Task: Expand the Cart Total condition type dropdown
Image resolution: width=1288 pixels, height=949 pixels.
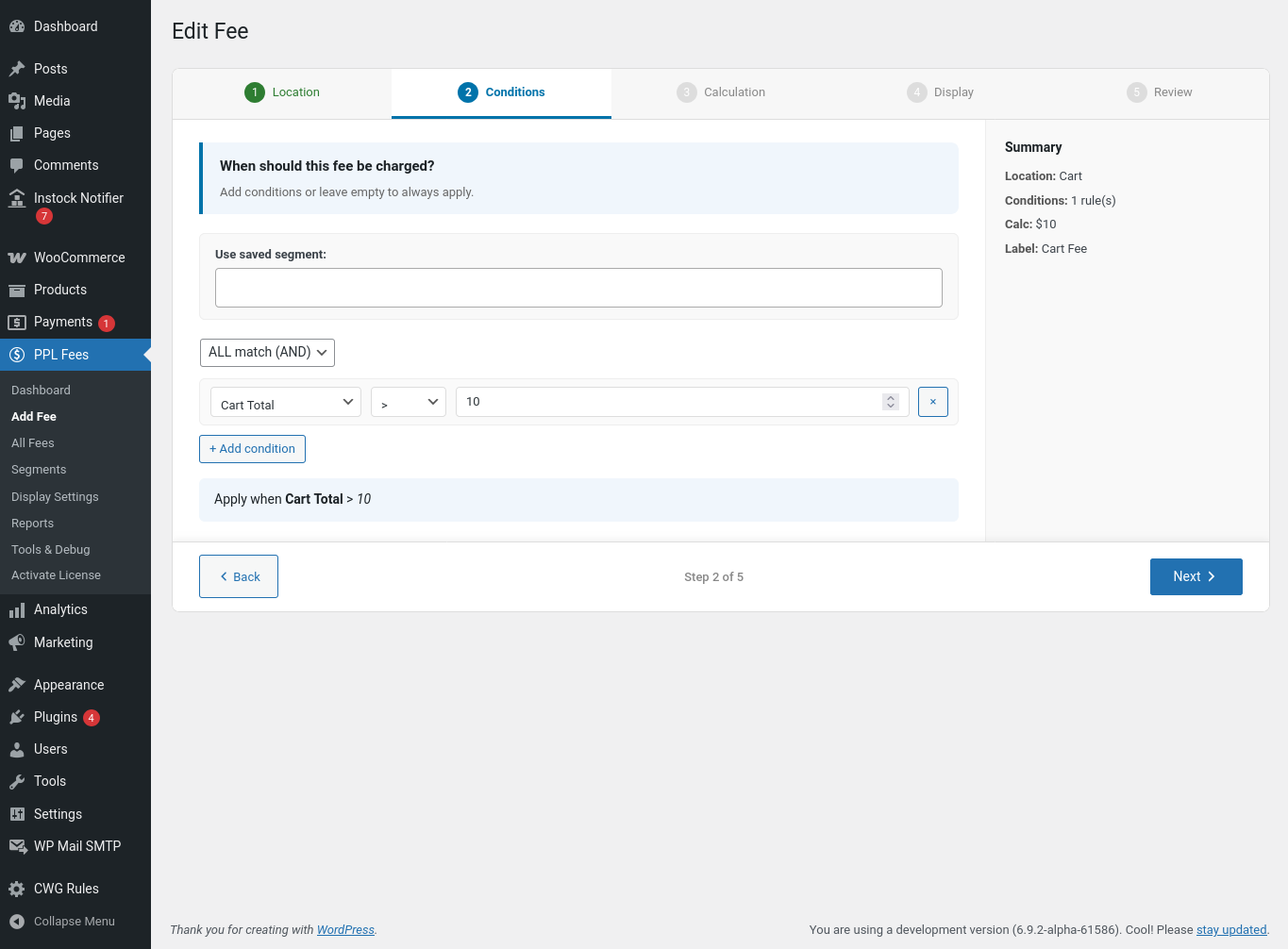Action: coord(285,403)
